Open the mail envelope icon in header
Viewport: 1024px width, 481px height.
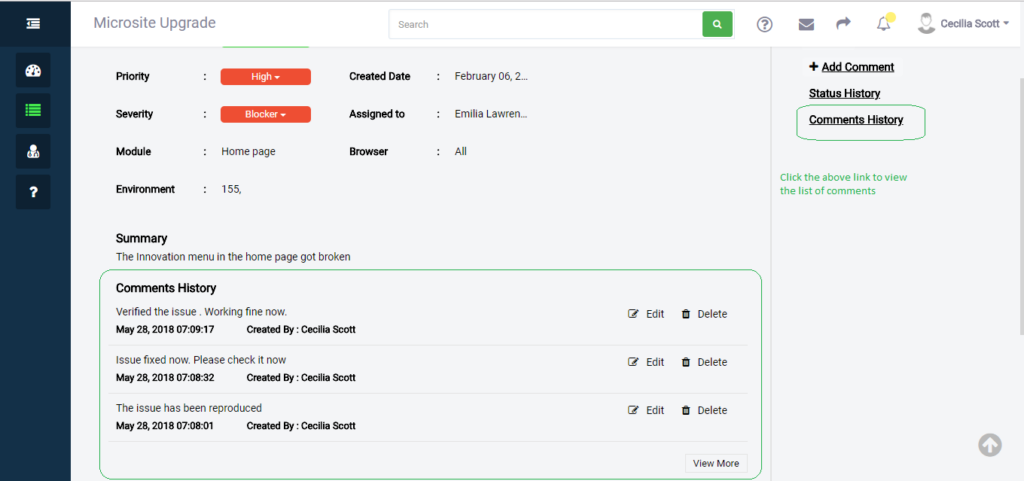(x=806, y=24)
